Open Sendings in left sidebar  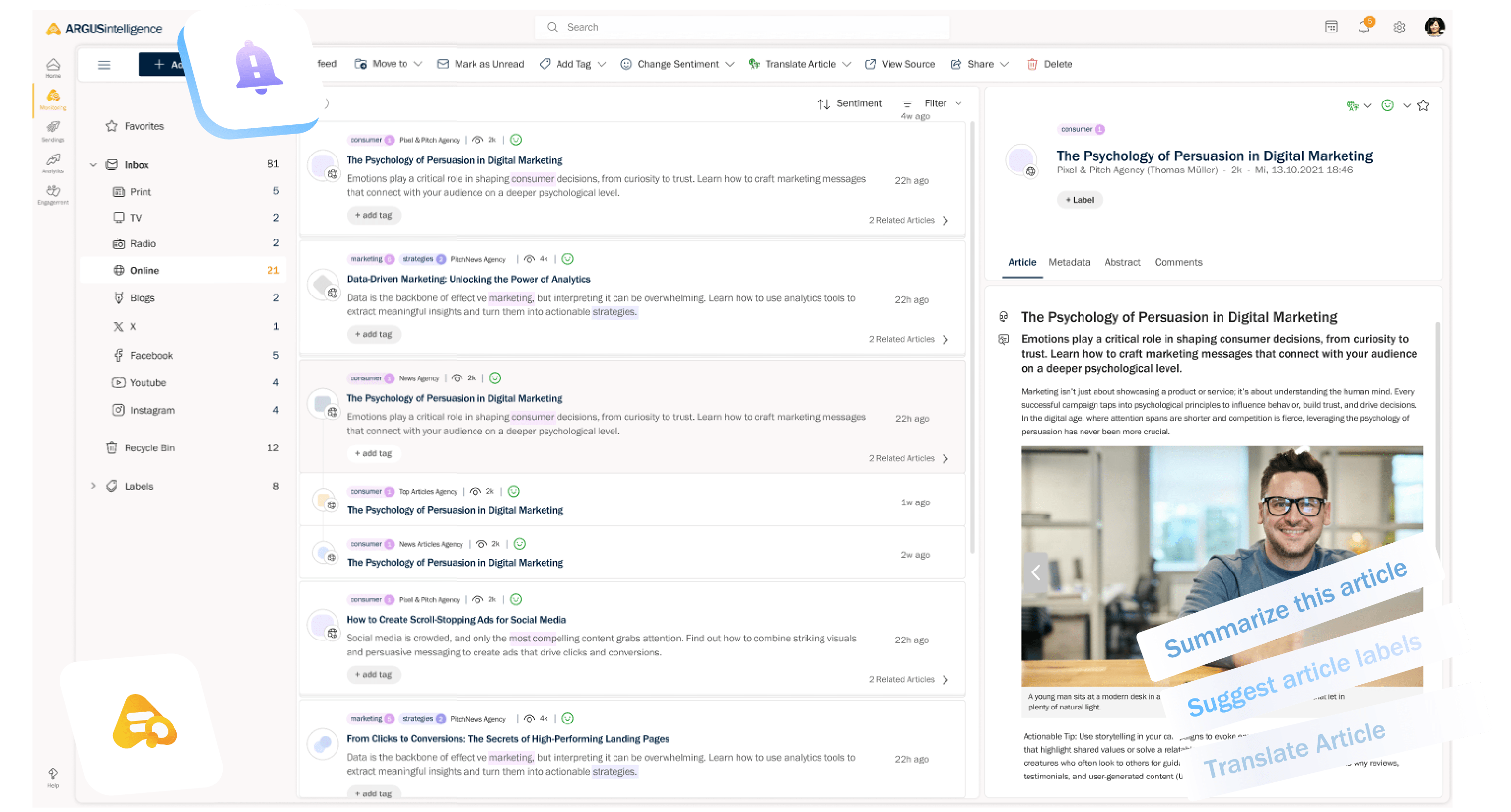point(53,131)
